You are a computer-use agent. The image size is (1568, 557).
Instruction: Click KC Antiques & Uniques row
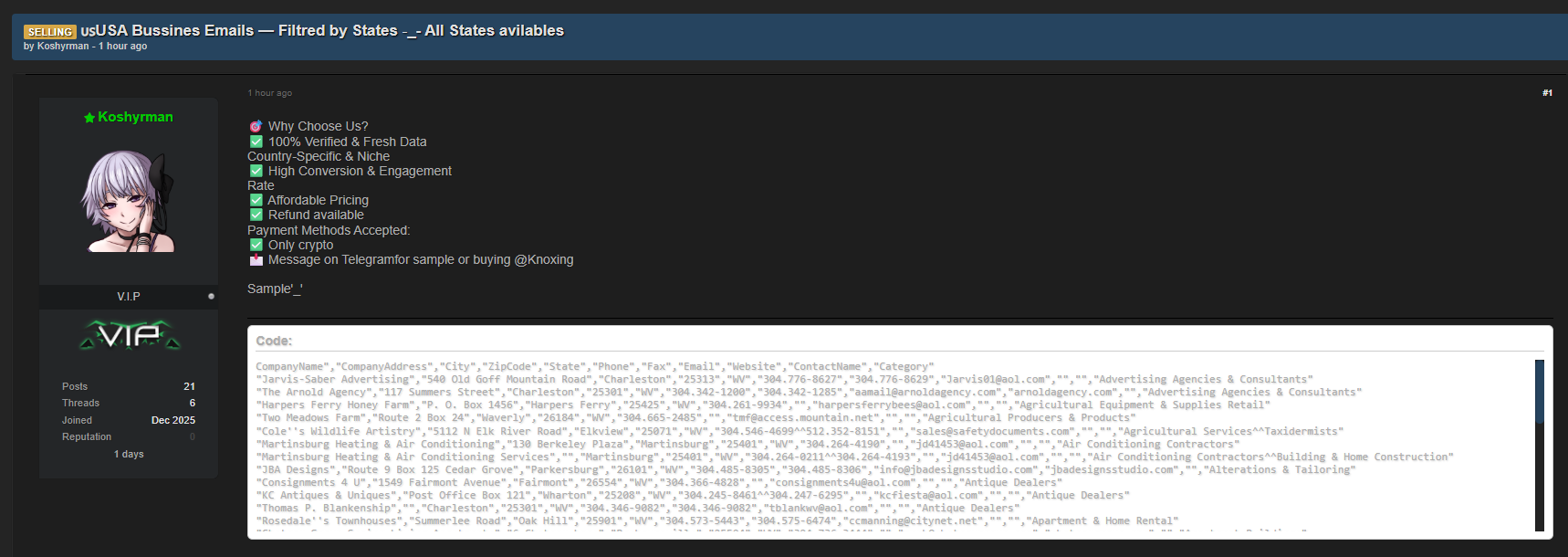pyautogui.click(x=693, y=496)
